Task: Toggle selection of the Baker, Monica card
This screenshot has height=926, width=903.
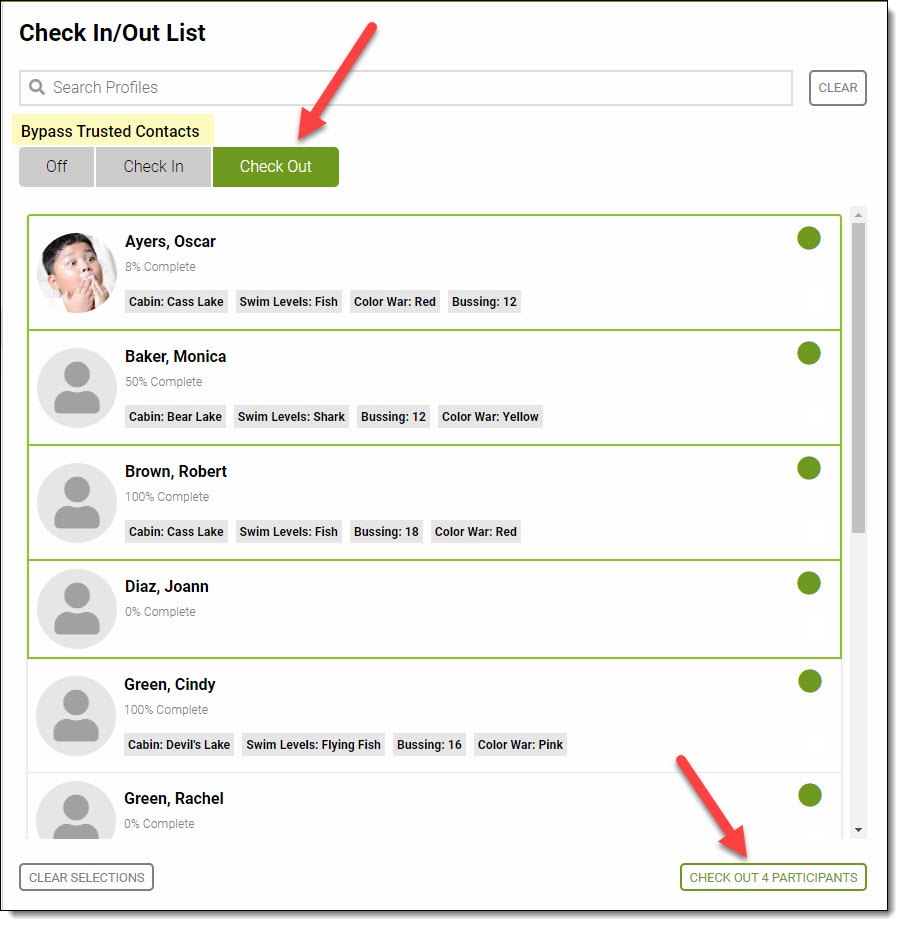Action: click(x=450, y=387)
